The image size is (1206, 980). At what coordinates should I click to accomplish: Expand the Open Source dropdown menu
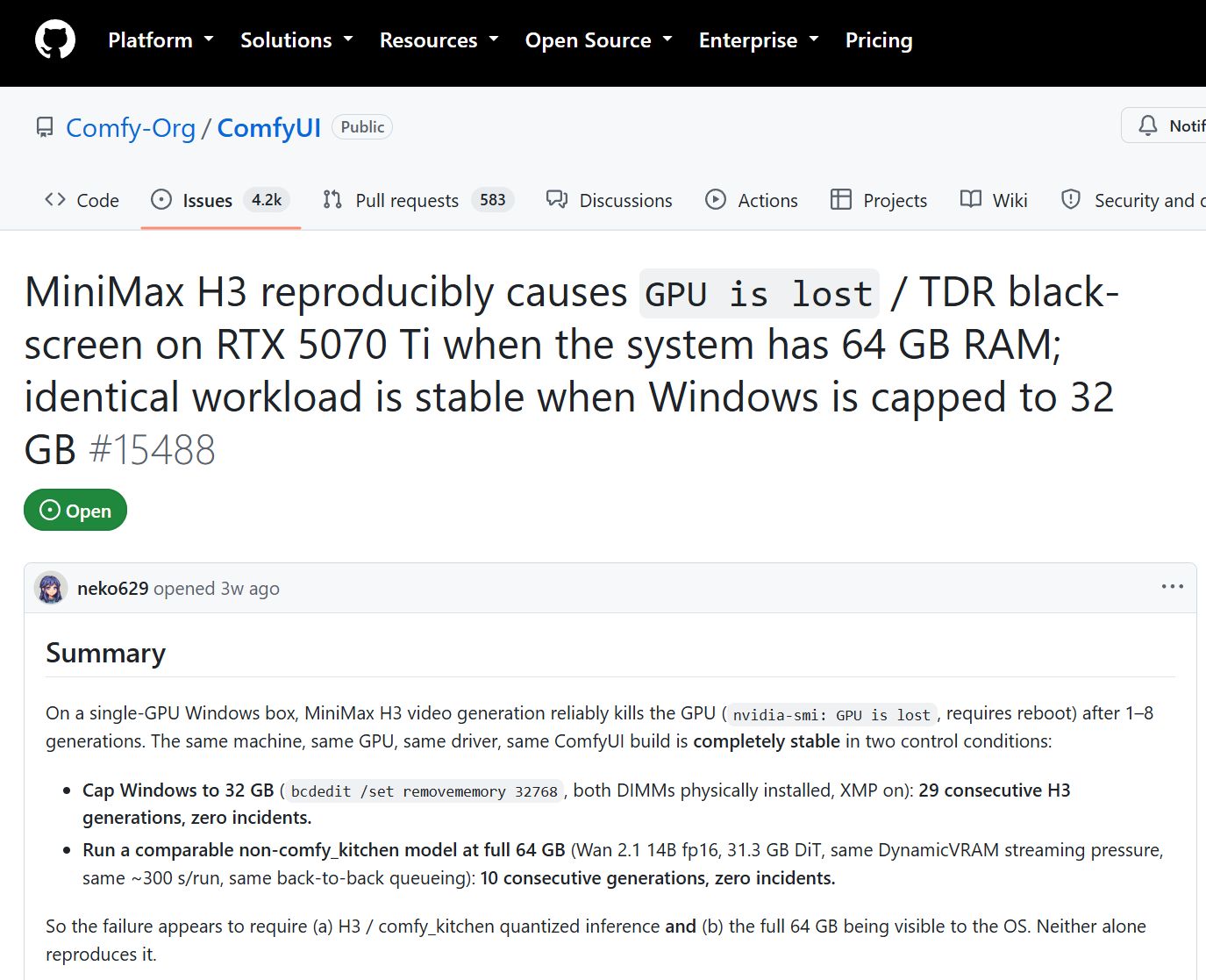point(598,40)
